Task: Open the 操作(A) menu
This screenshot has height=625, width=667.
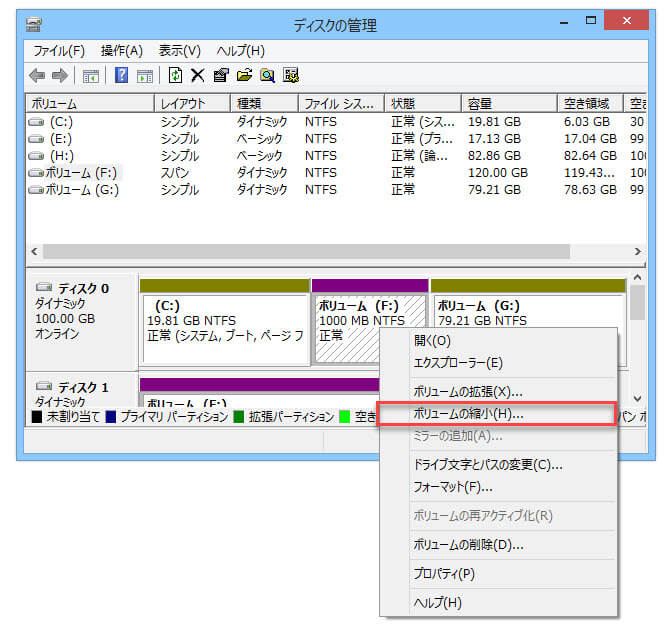Action: click(122, 51)
